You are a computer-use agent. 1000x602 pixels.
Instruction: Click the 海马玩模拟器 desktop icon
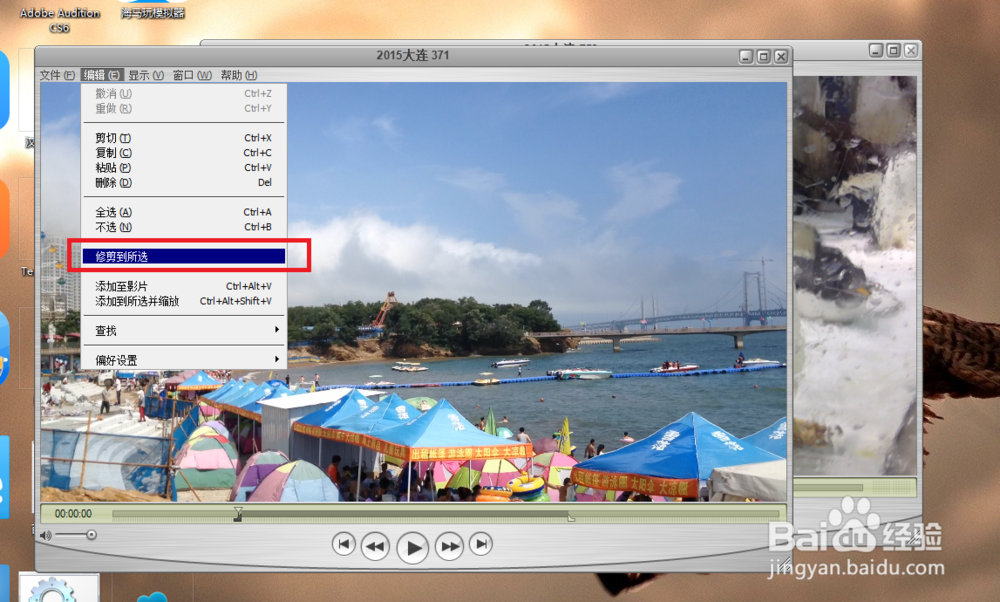(x=152, y=10)
